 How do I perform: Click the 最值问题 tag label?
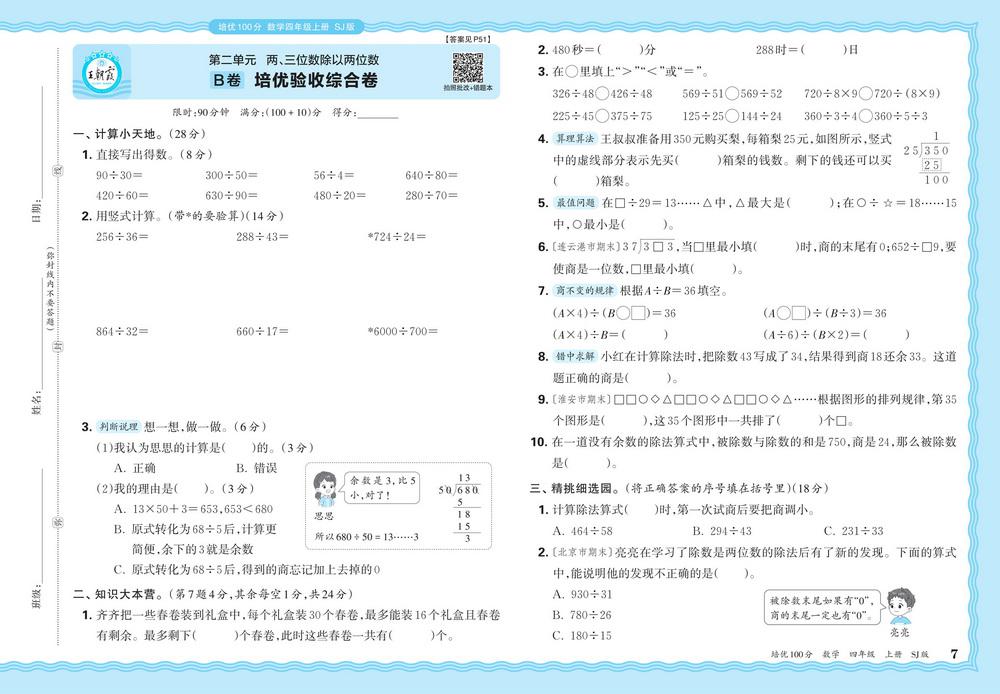575,203
